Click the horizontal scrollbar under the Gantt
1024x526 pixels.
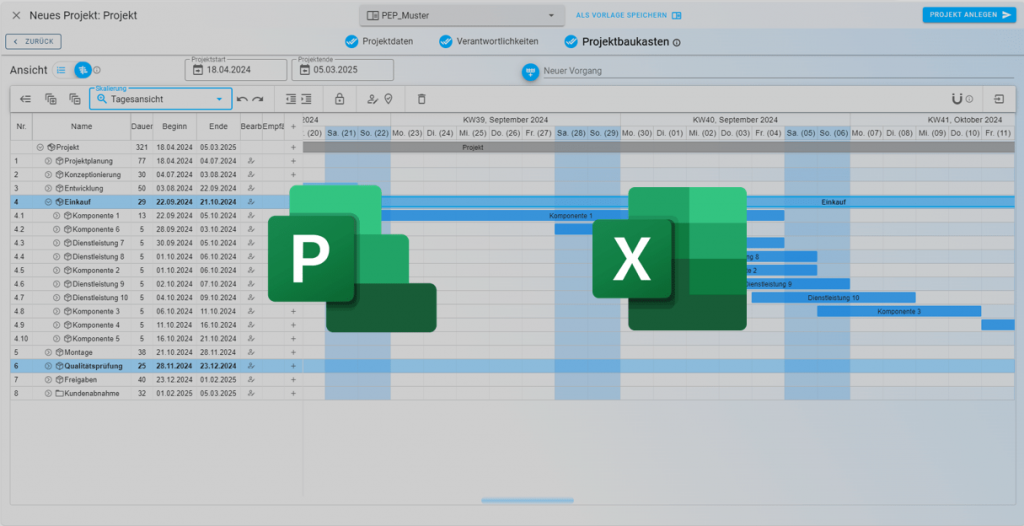(528, 501)
